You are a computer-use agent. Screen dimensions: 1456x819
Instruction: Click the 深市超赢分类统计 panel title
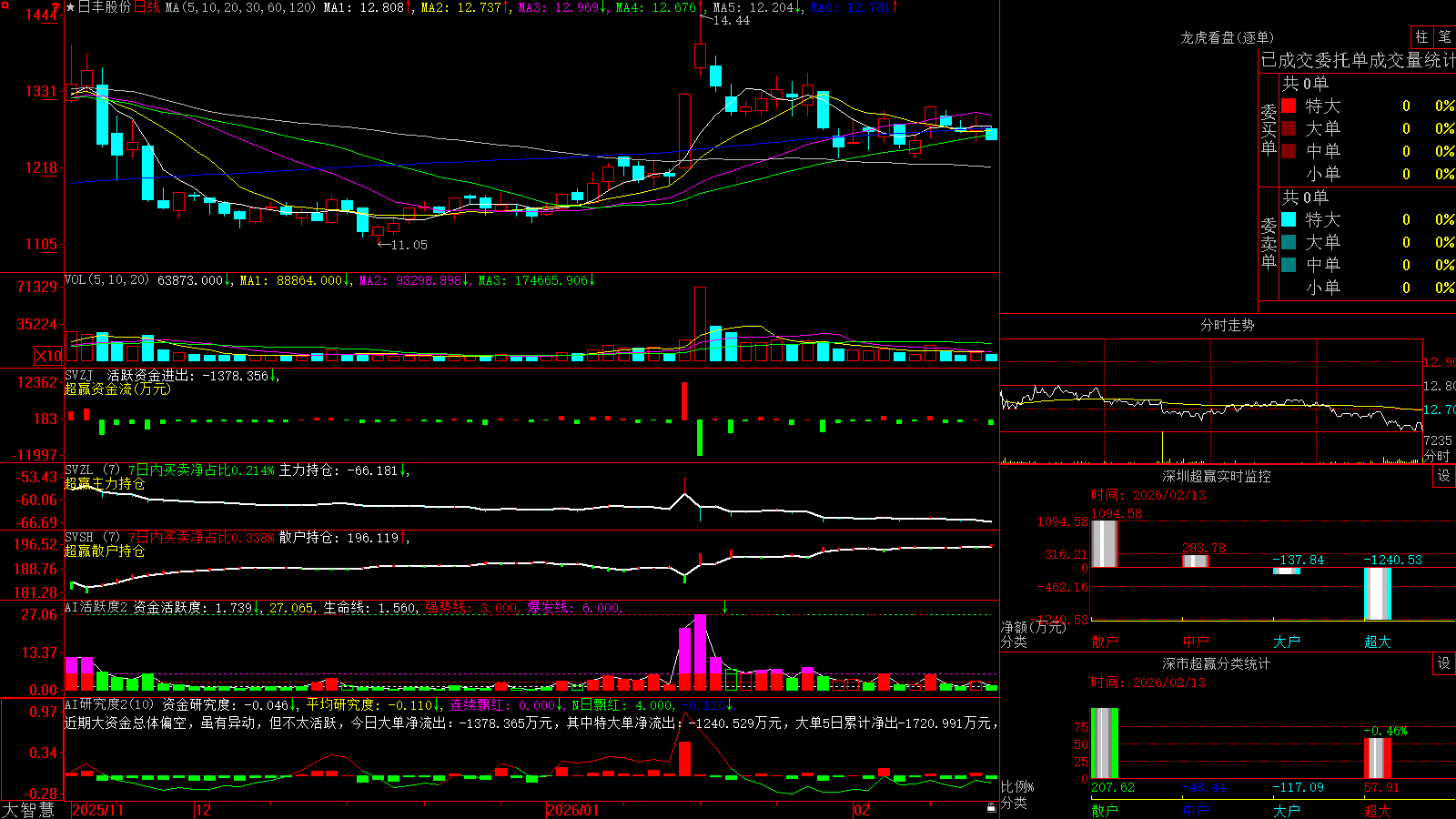(x=1217, y=663)
